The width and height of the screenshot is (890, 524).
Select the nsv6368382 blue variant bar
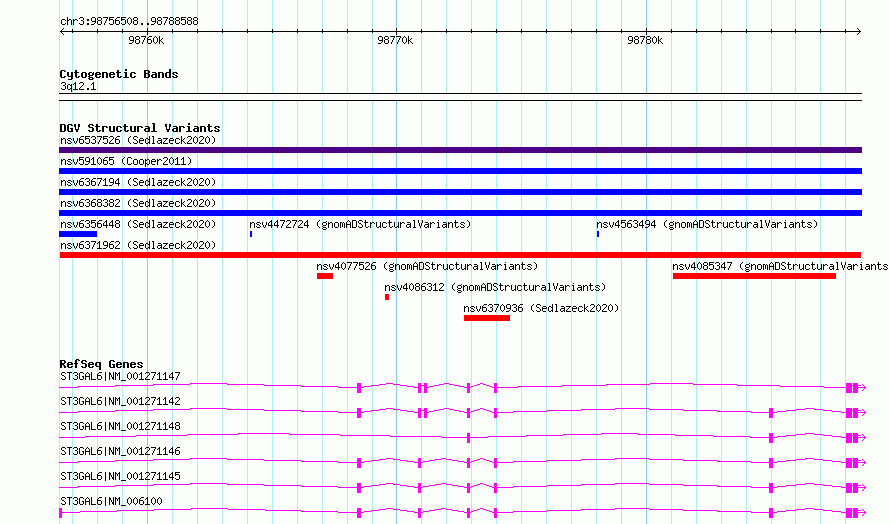(460, 213)
